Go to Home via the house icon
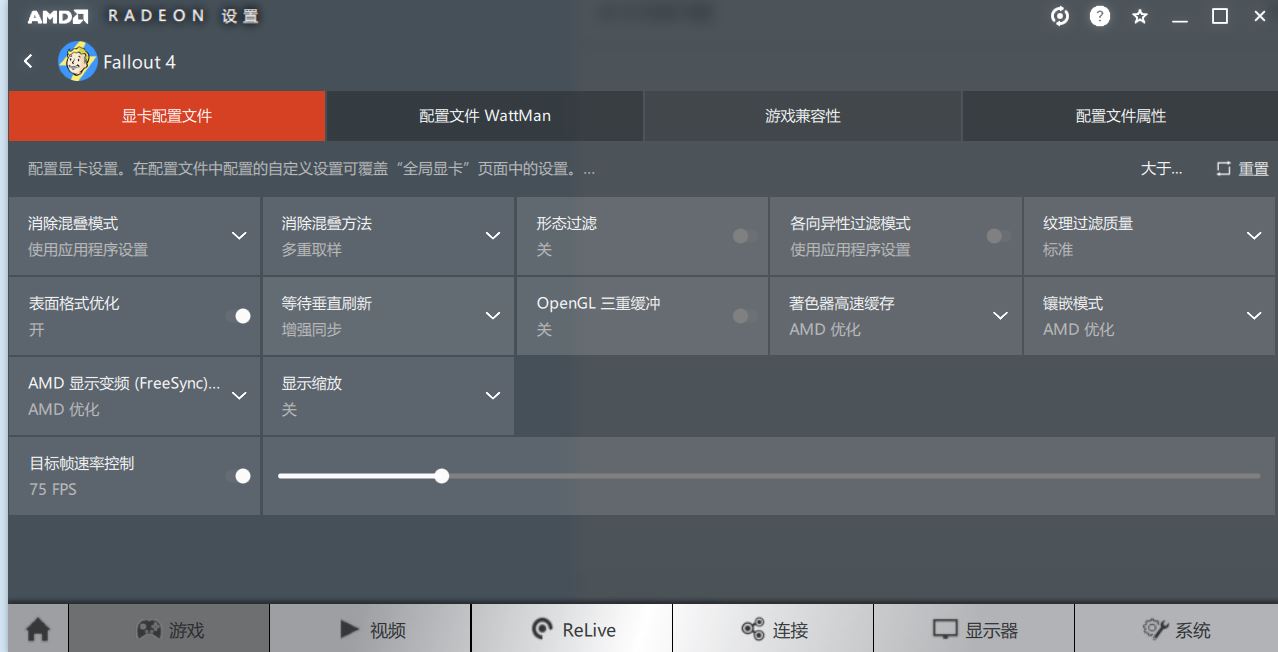 coord(38,629)
